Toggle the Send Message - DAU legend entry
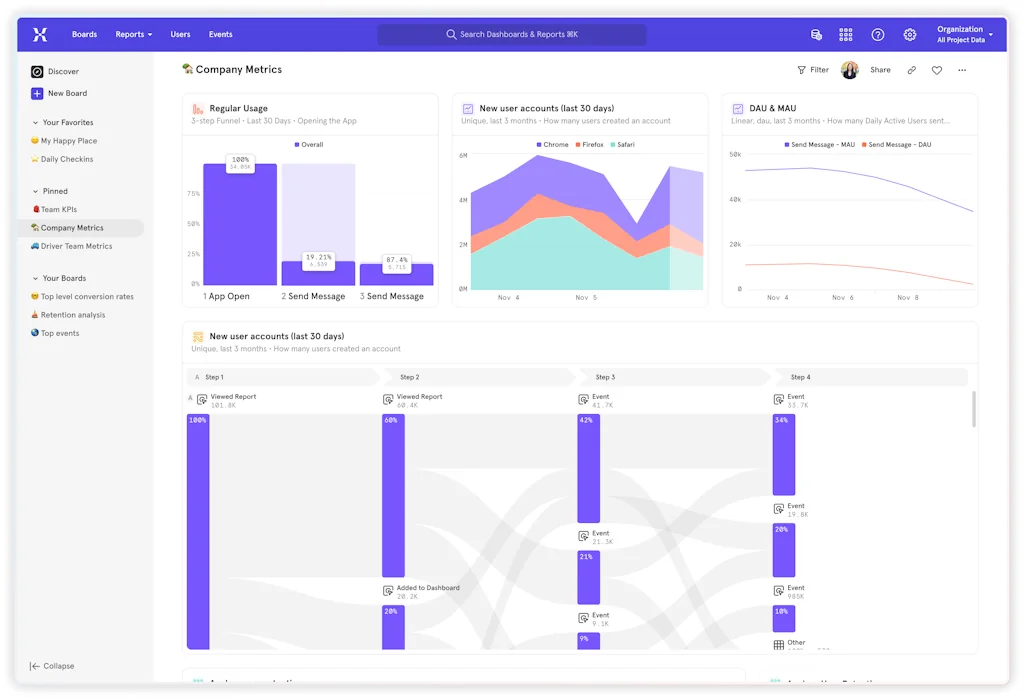1024x699 pixels. (899, 144)
